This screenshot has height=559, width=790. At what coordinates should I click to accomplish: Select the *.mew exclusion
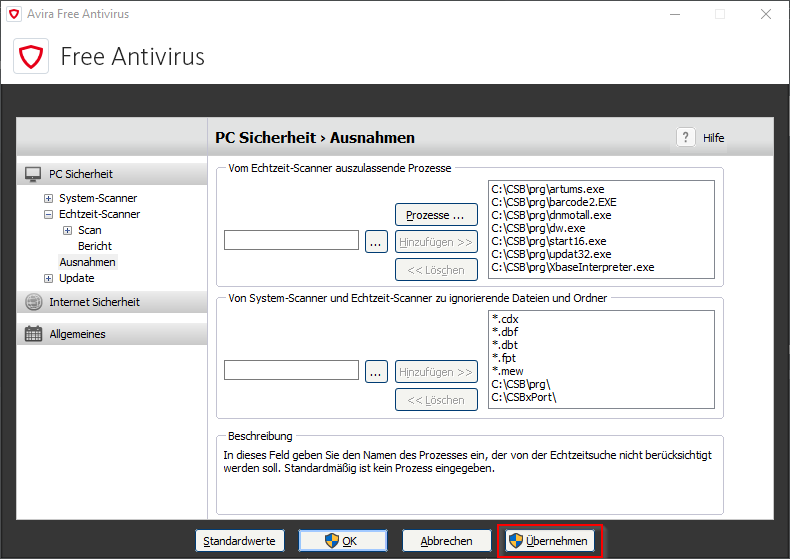[507, 371]
